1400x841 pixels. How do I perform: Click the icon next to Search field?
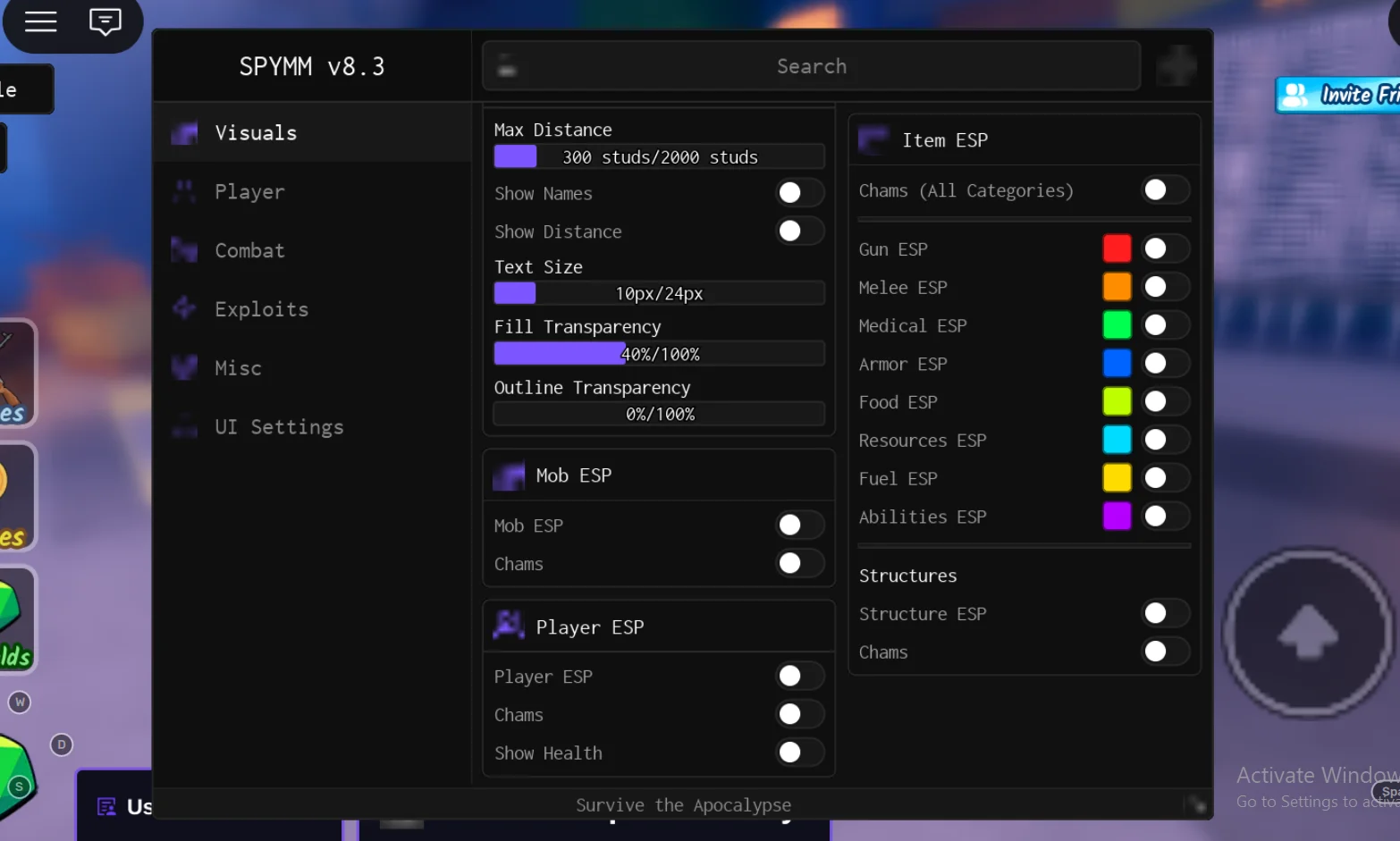[507, 65]
